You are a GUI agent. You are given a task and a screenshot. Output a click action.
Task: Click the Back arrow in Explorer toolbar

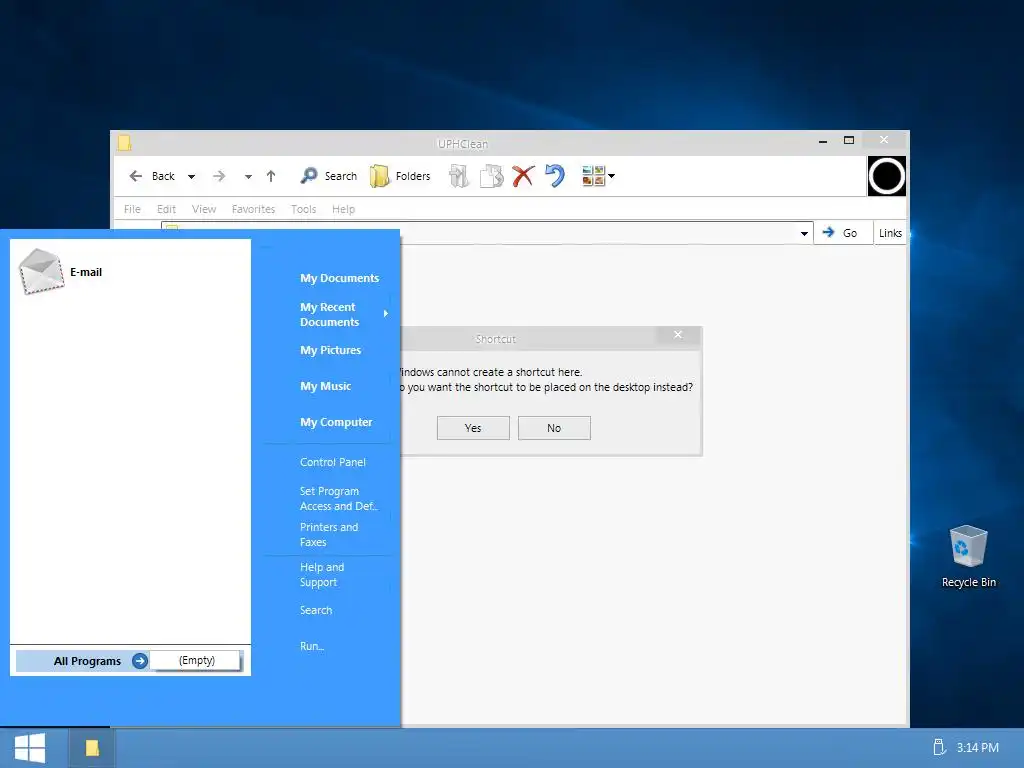(152, 176)
